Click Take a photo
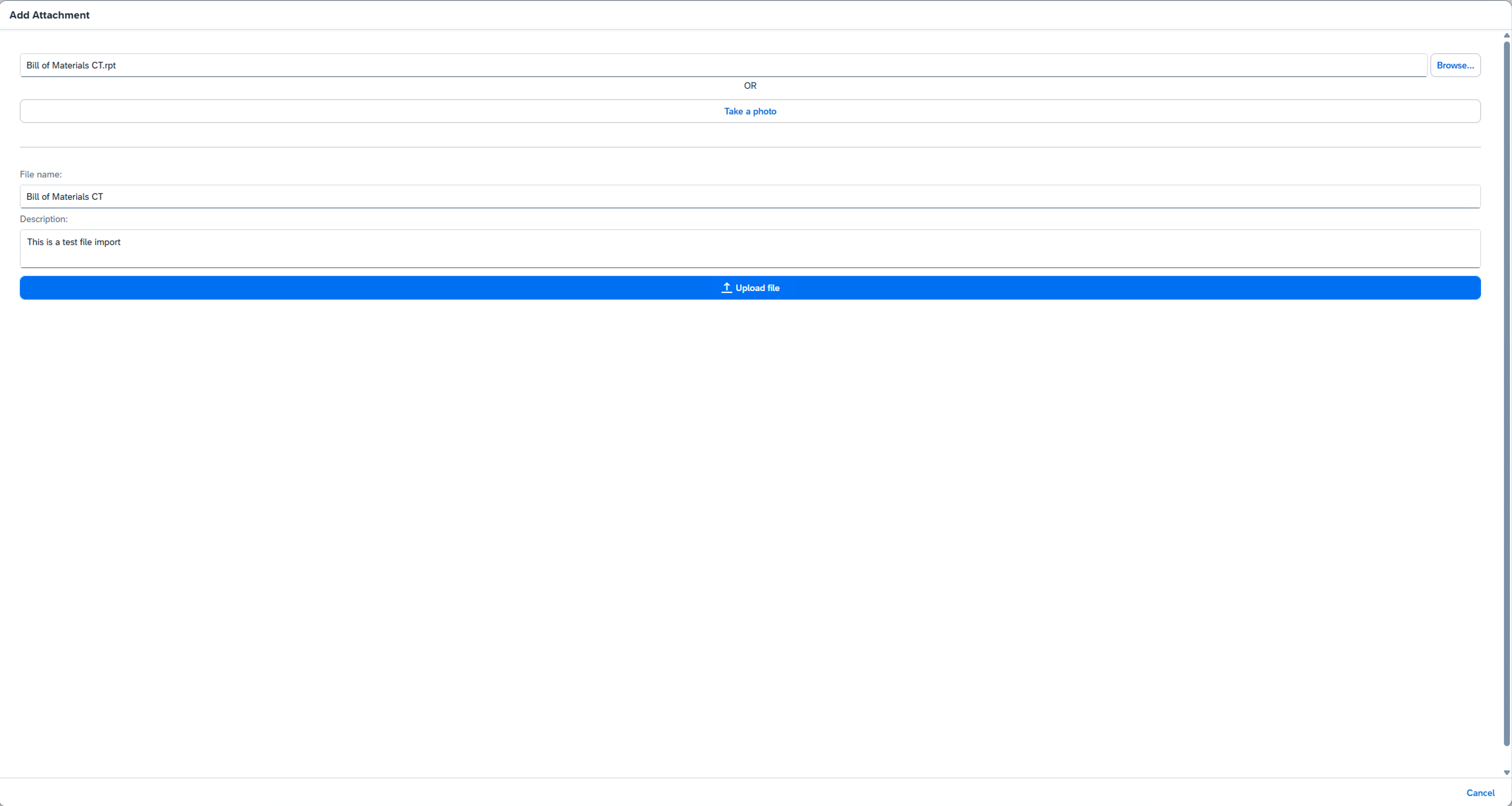 pyautogui.click(x=749, y=111)
